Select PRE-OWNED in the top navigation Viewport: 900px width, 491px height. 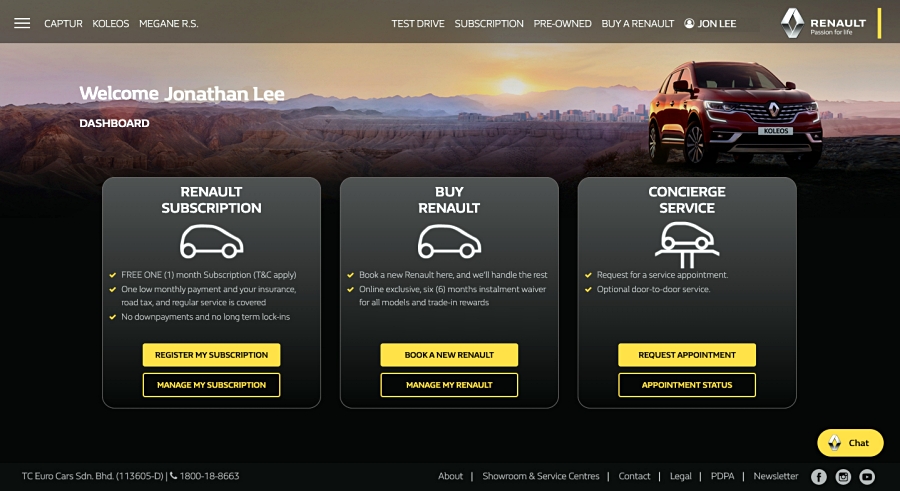pyautogui.click(x=562, y=24)
